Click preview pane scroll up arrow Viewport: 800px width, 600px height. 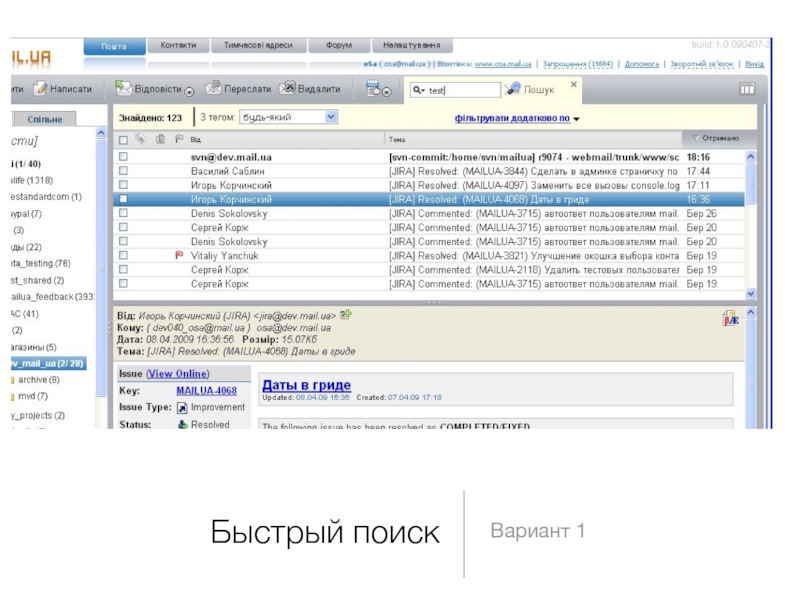[751, 312]
